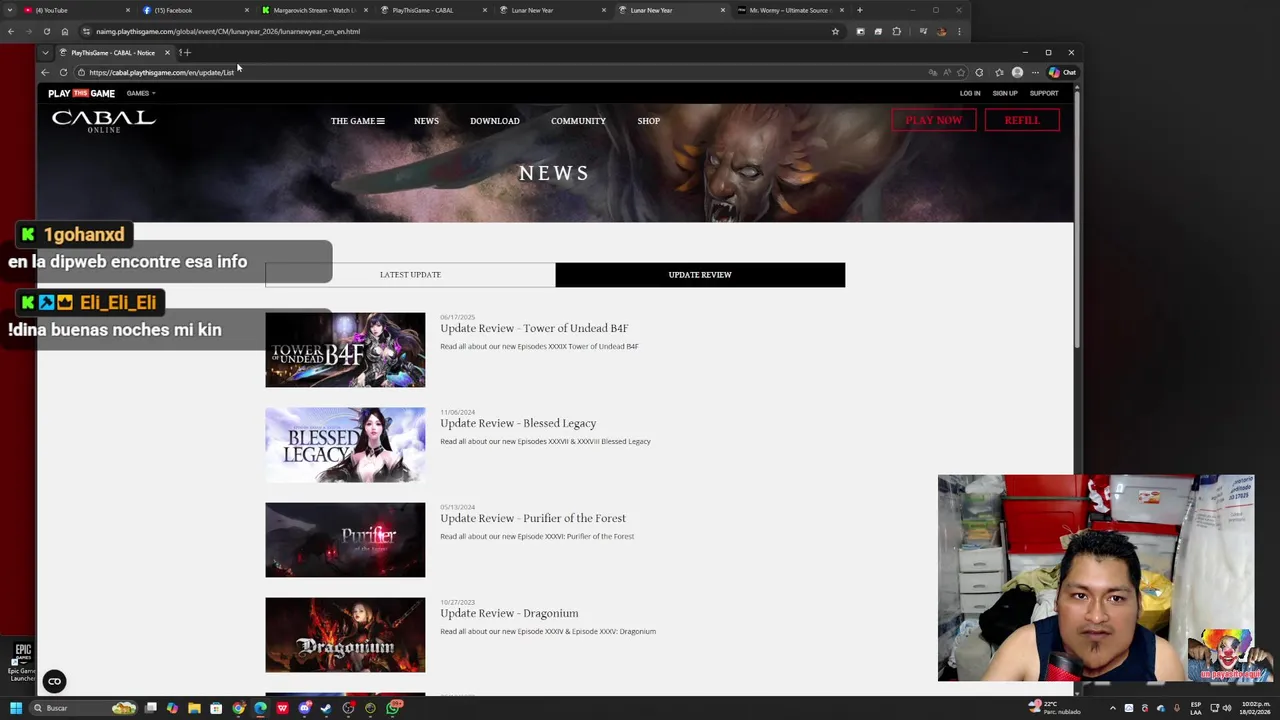Open Task View on the taskbar
The width and height of the screenshot is (1280, 720).
(151, 708)
